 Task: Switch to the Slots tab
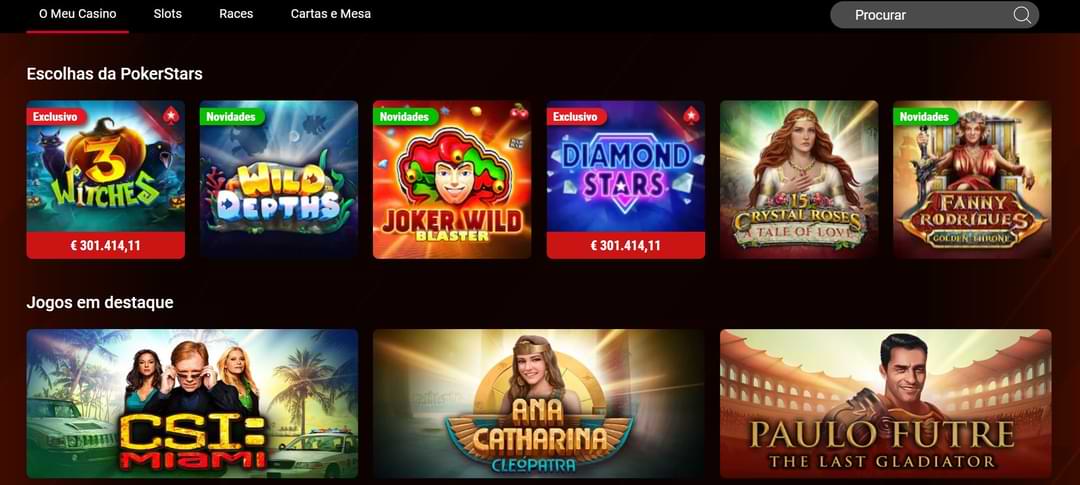pyautogui.click(x=168, y=14)
